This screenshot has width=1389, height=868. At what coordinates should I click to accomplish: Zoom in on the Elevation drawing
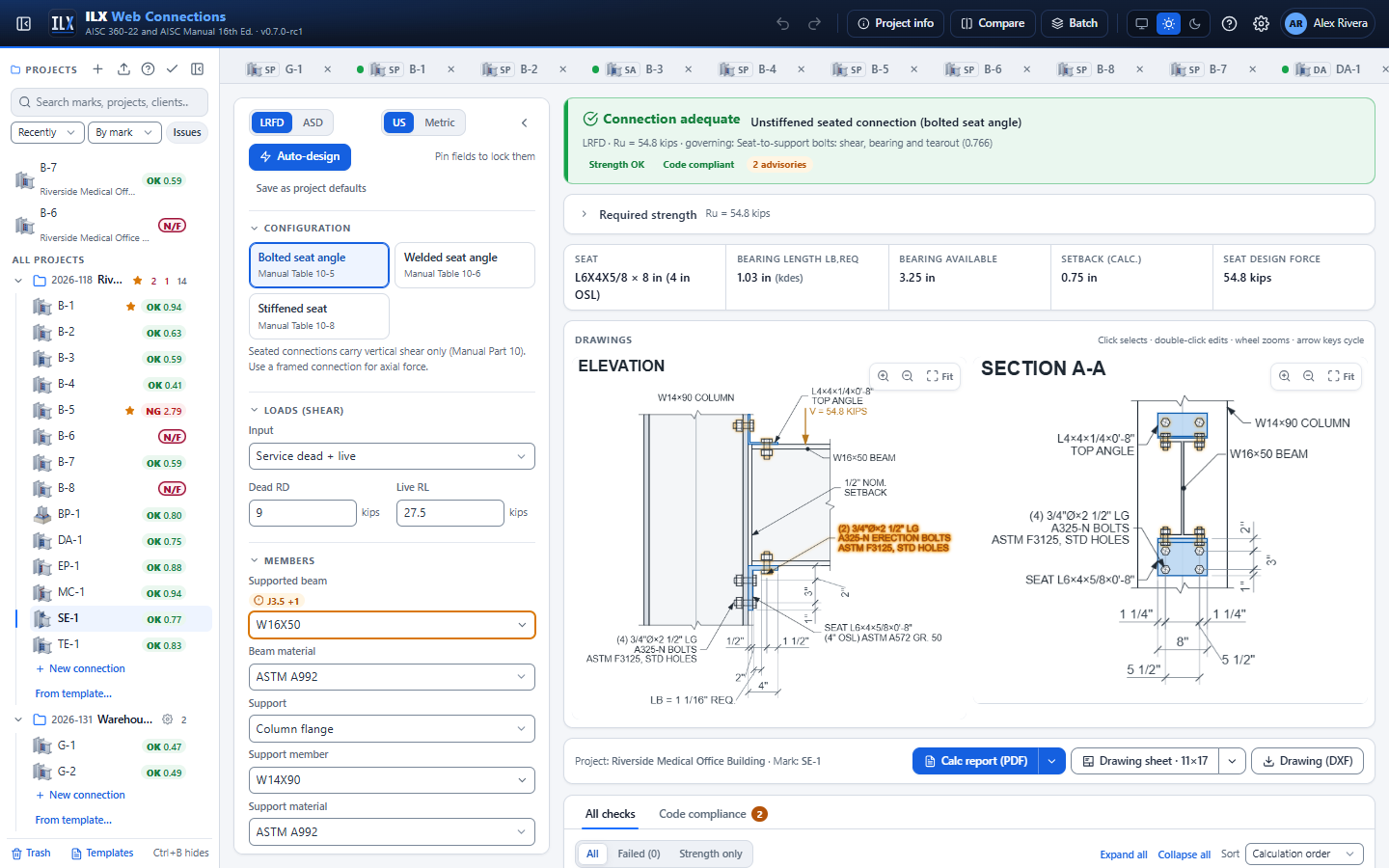point(884,376)
